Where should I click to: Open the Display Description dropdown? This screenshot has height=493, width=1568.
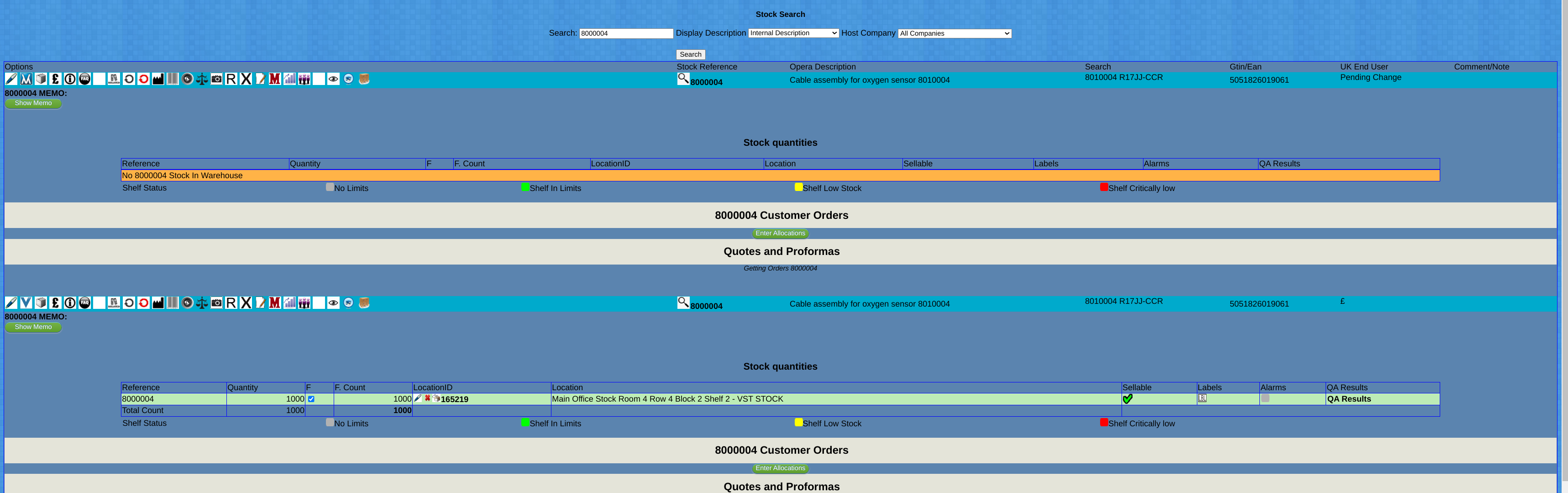[793, 33]
